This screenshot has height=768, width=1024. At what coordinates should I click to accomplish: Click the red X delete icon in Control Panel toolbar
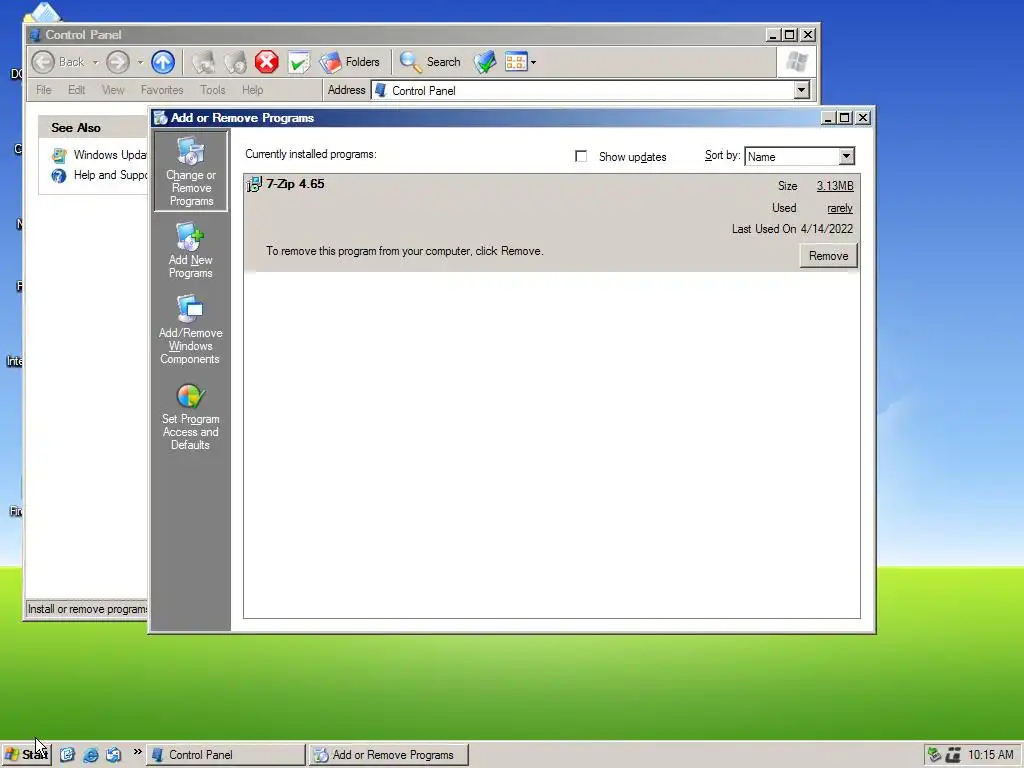(x=266, y=62)
